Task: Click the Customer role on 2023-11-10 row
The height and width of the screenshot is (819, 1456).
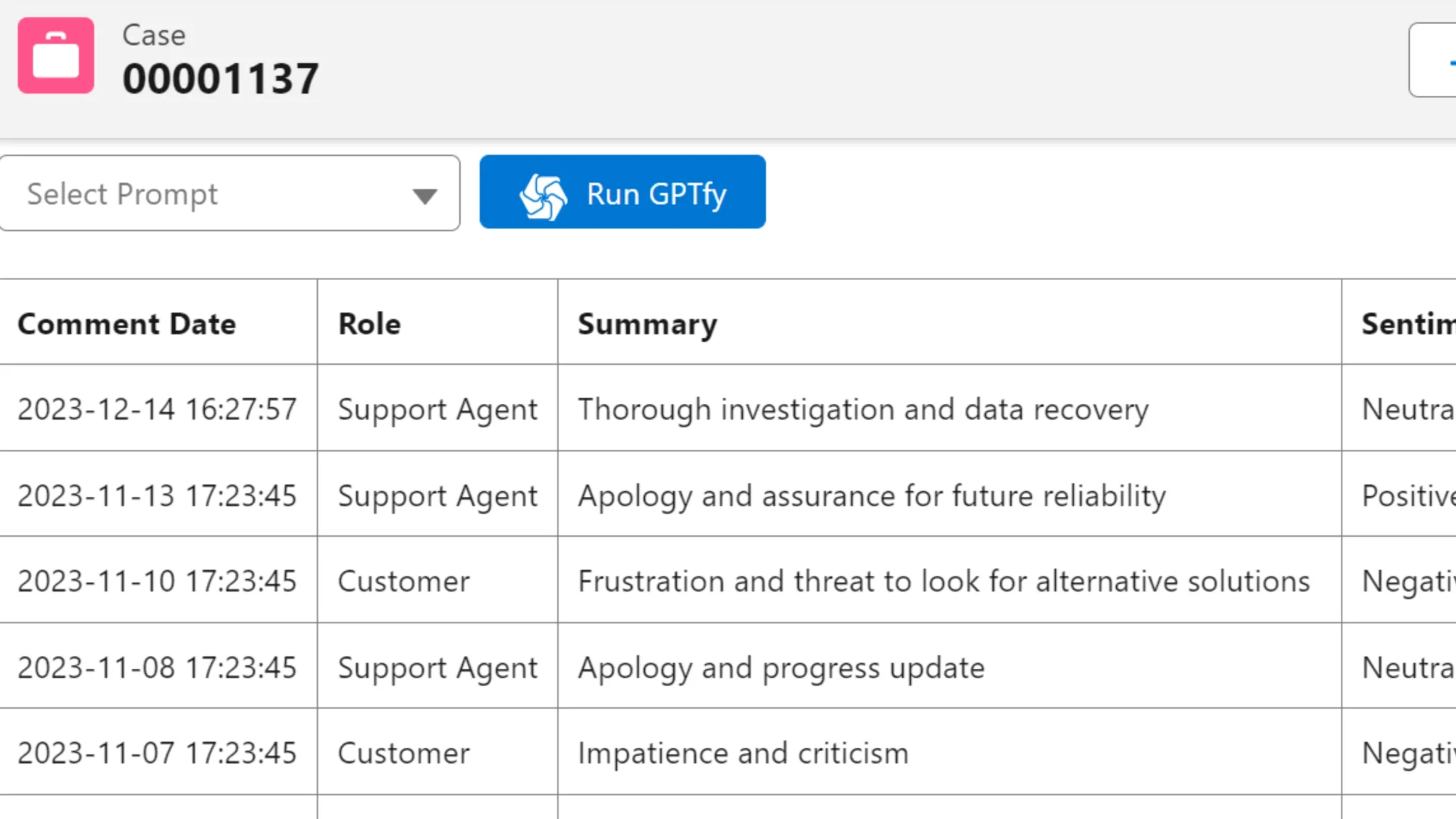Action: [403, 582]
